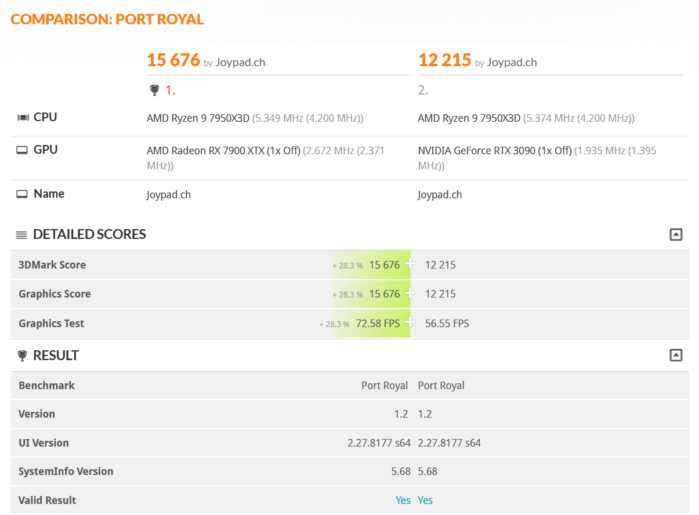Click the 72.58 FPS value
The width and height of the screenshot is (699, 515).
tap(378, 323)
